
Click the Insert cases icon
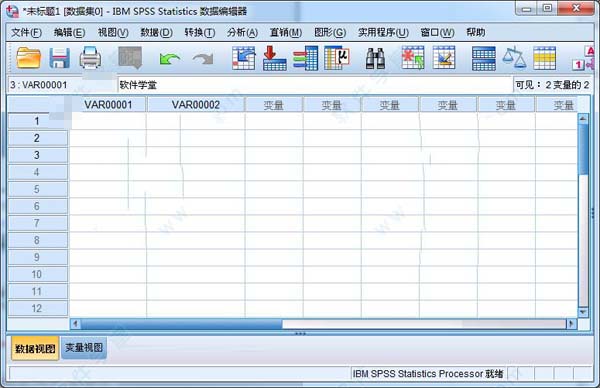point(413,58)
